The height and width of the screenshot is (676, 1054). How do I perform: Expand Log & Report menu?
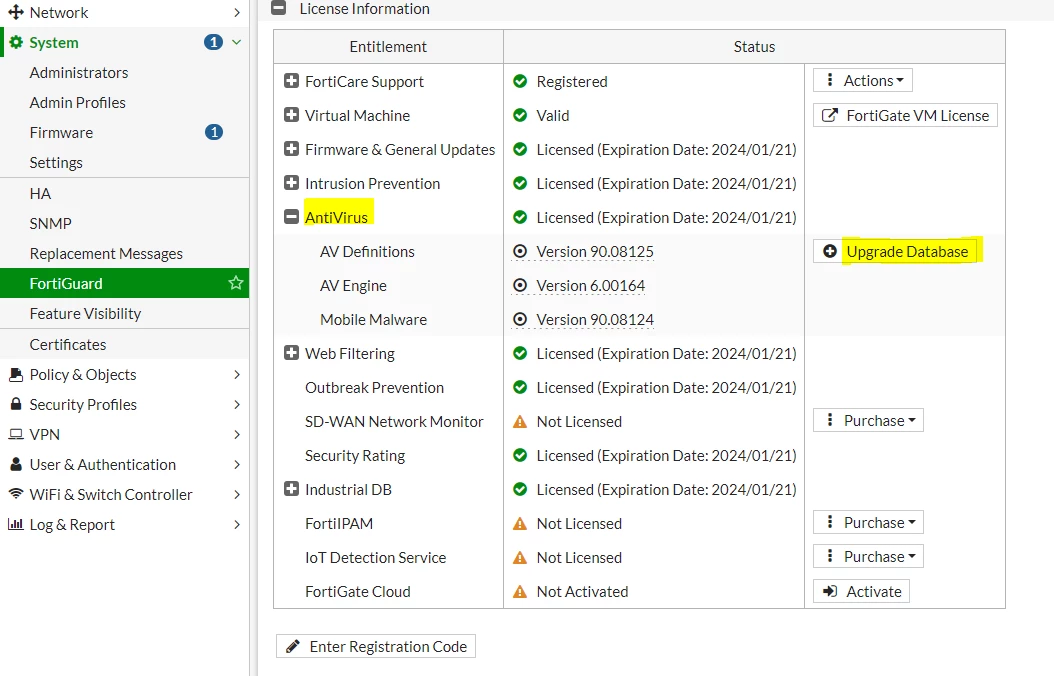point(124,524)
